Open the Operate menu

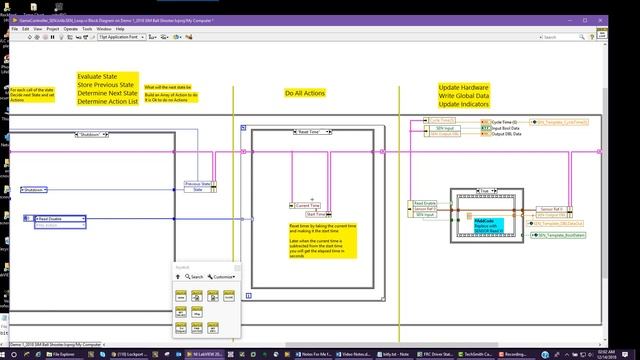pos(71,29)
